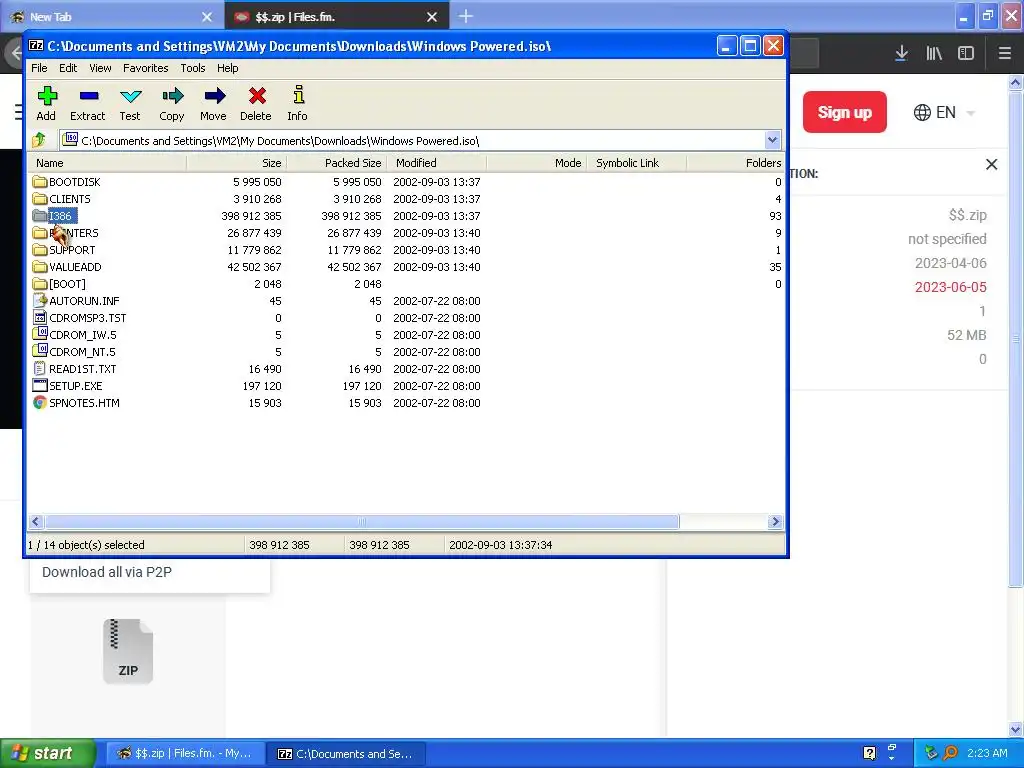Select the CLIENTS folder icon
Viewport: 1024px width, 768px height.
pos(40,199)
